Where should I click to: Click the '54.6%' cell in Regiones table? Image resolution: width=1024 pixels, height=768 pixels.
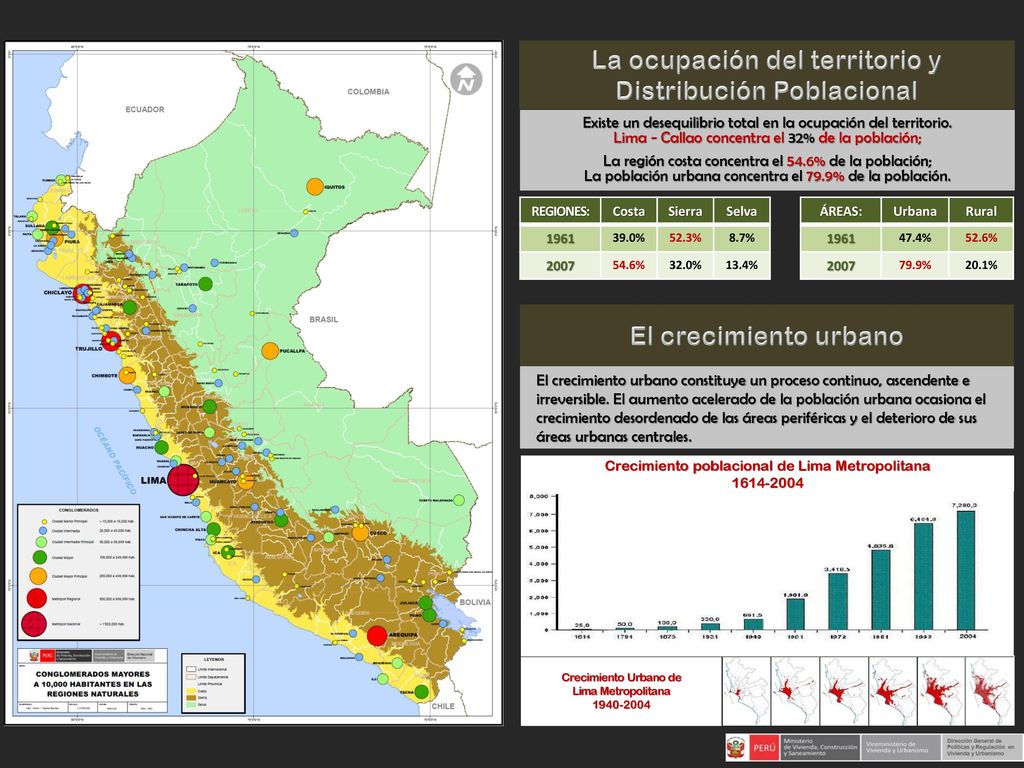[x=628, y=265]
